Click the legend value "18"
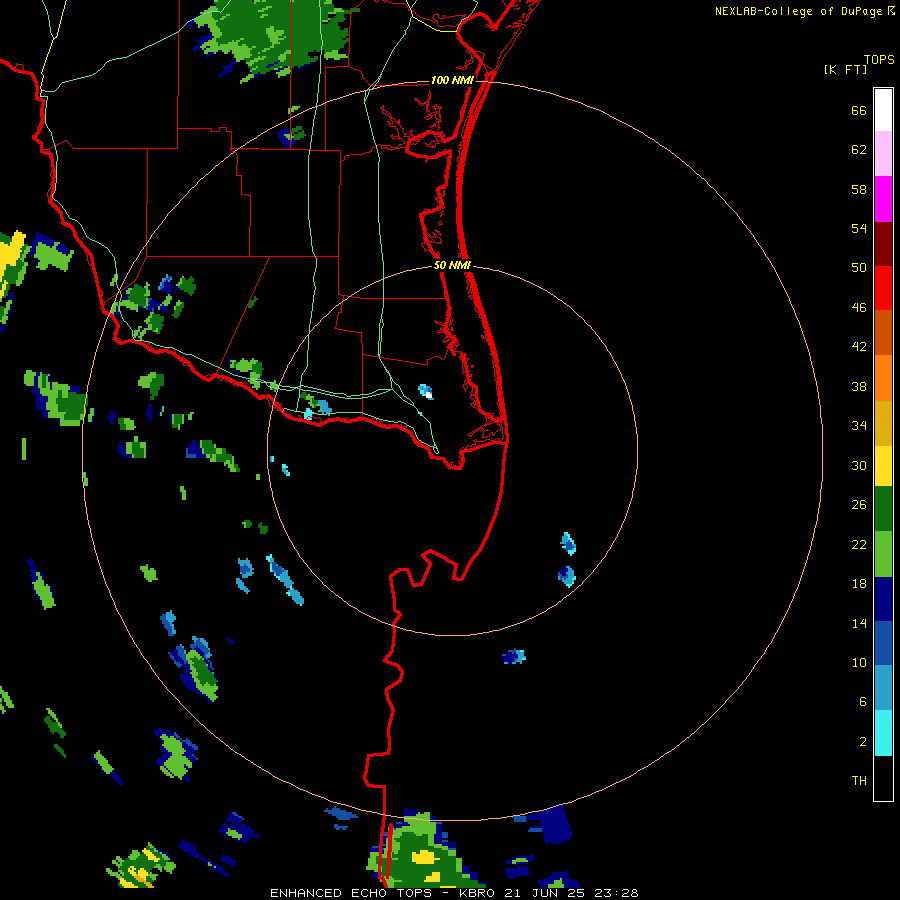This screenshot has width=900, height=900. click(x=859, y=584)
